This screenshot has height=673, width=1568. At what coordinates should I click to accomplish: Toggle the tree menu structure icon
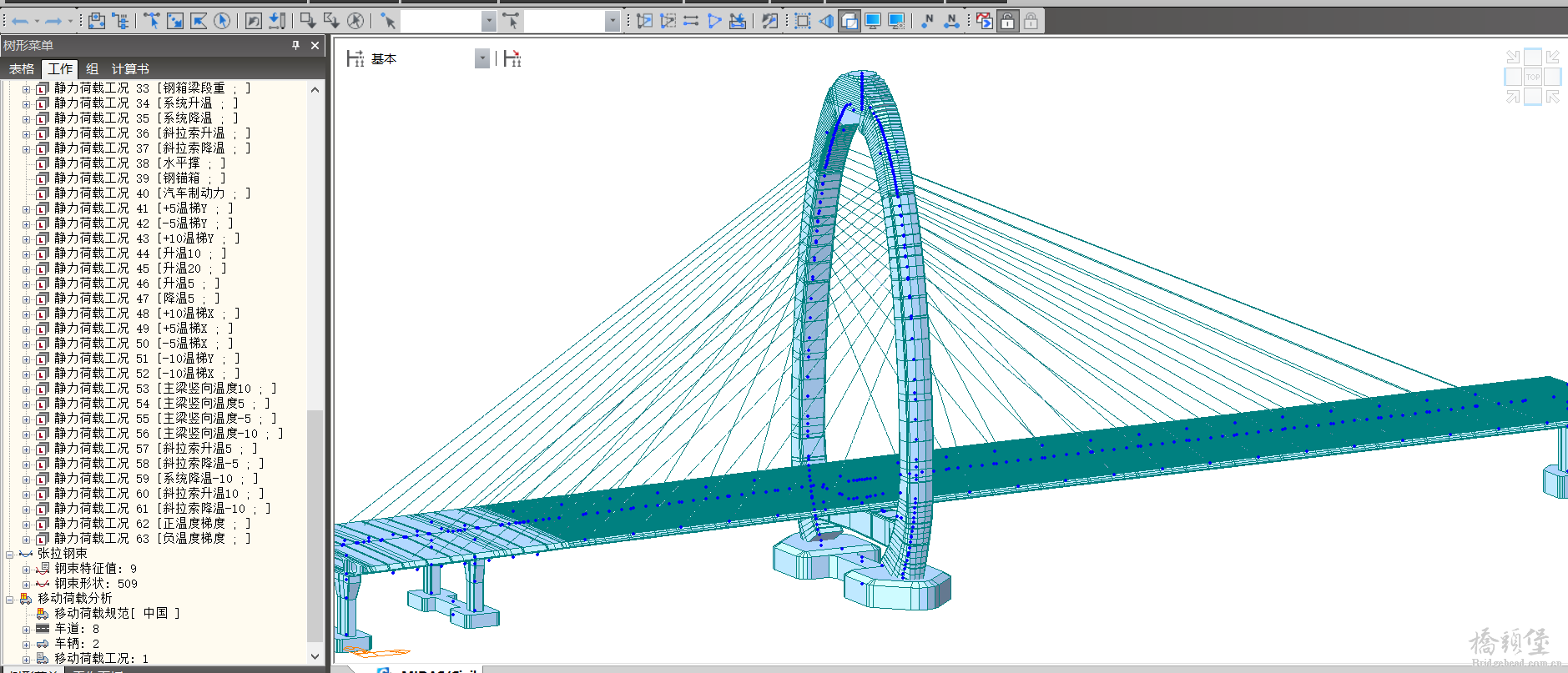click(x=120, y=21)
